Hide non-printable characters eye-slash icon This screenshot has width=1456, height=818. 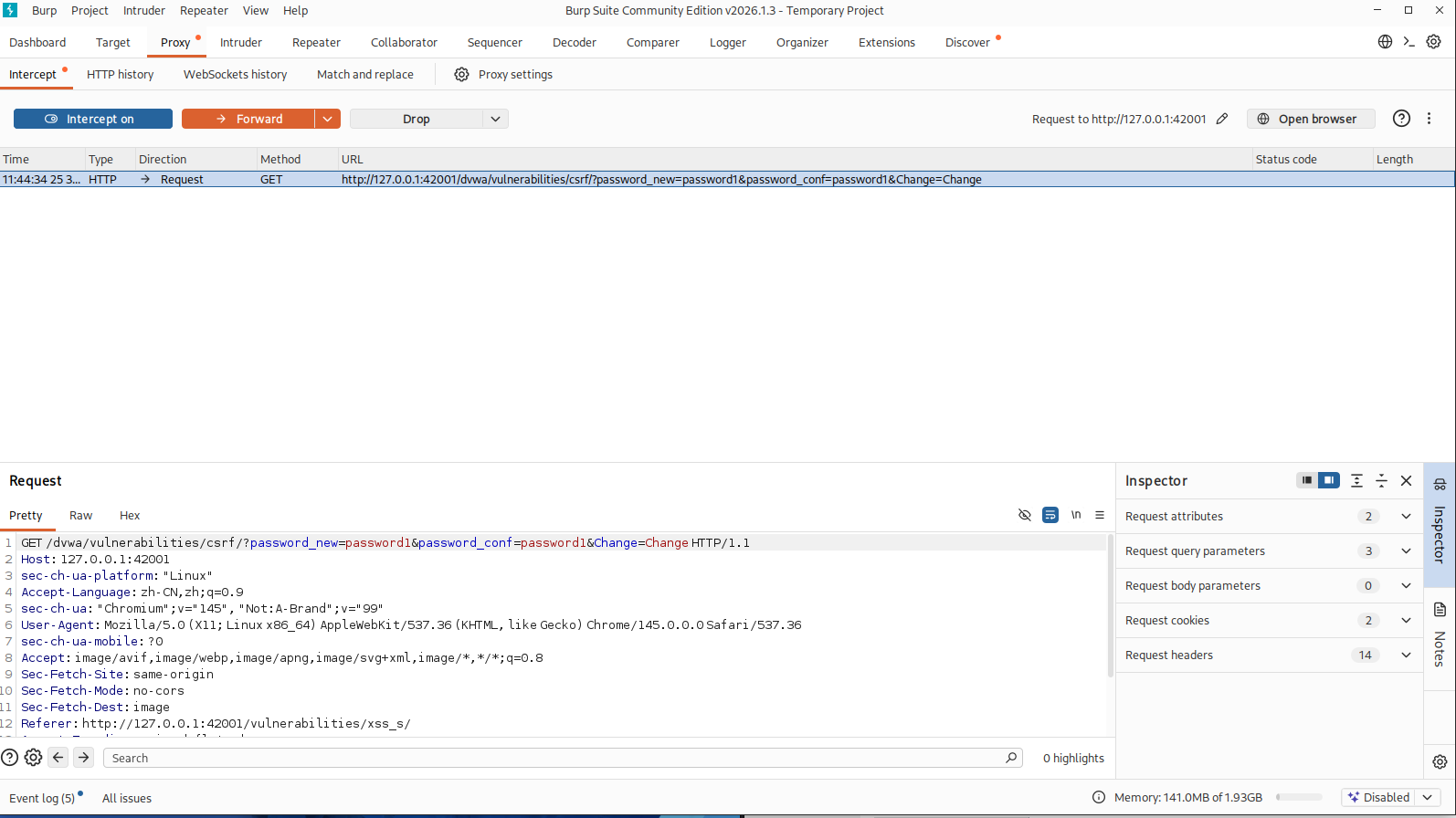coord(1025,515)
